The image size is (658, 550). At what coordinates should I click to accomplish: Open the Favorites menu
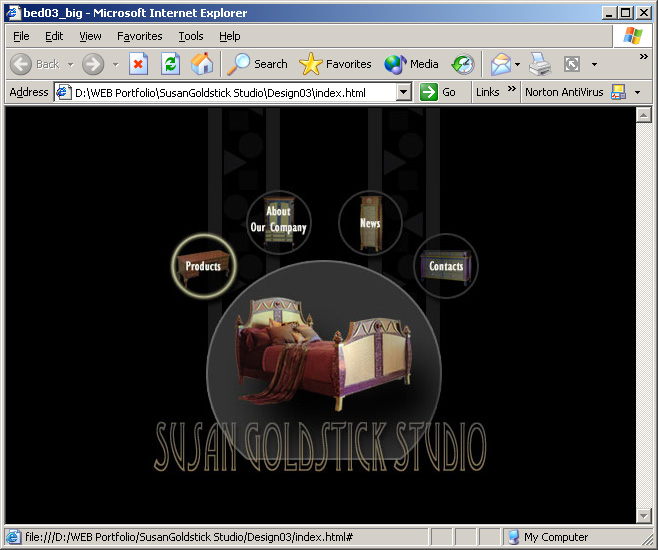[x=139, y=36]
